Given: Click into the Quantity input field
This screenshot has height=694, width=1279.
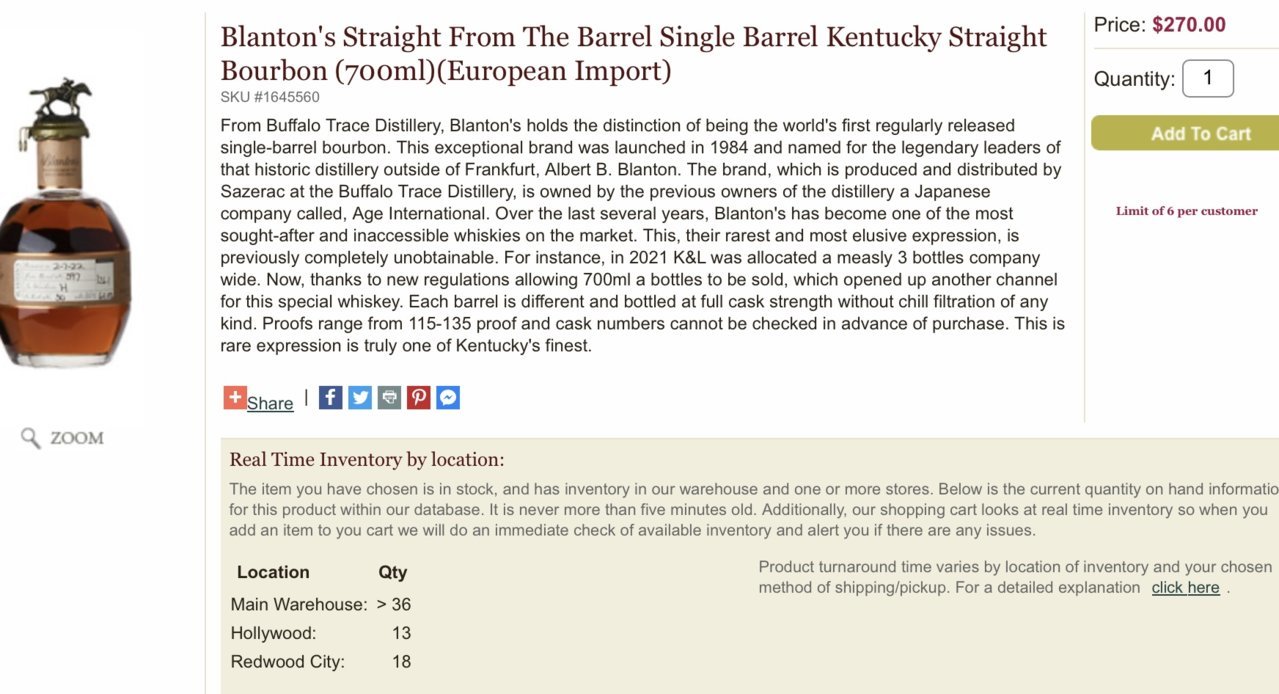Looking at the screenshot, I should click(x=1208, y=78).
